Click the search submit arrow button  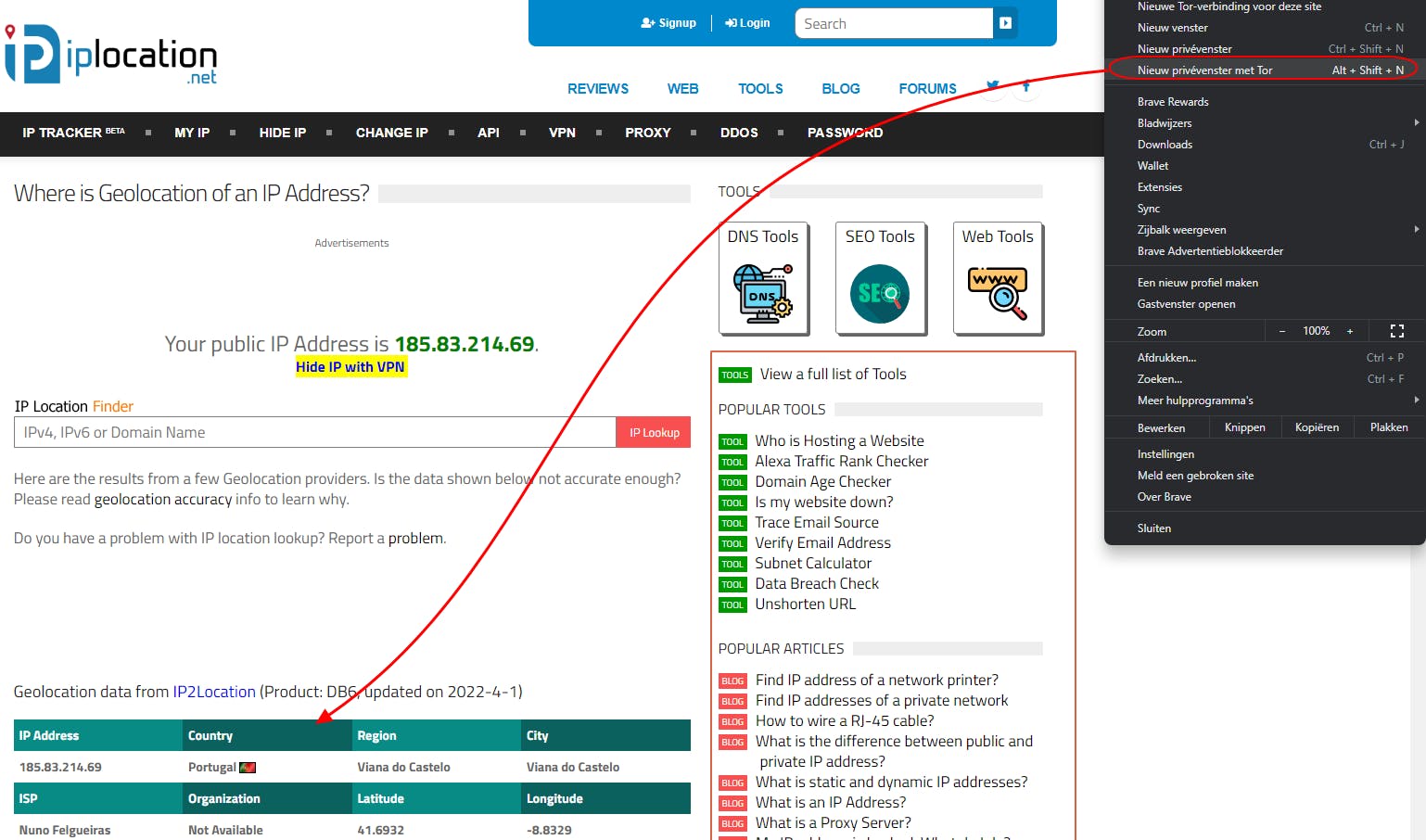[x=1005, y=23]
